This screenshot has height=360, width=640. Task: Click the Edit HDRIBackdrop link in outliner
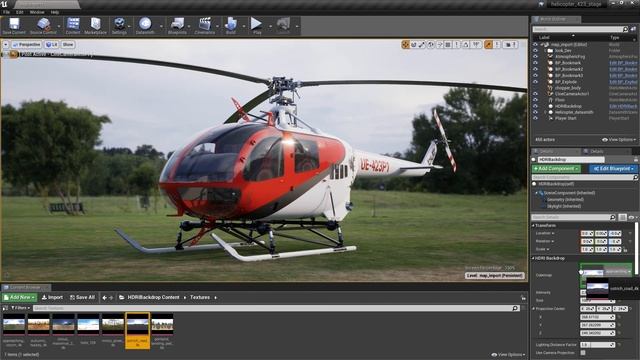[623, 106]
